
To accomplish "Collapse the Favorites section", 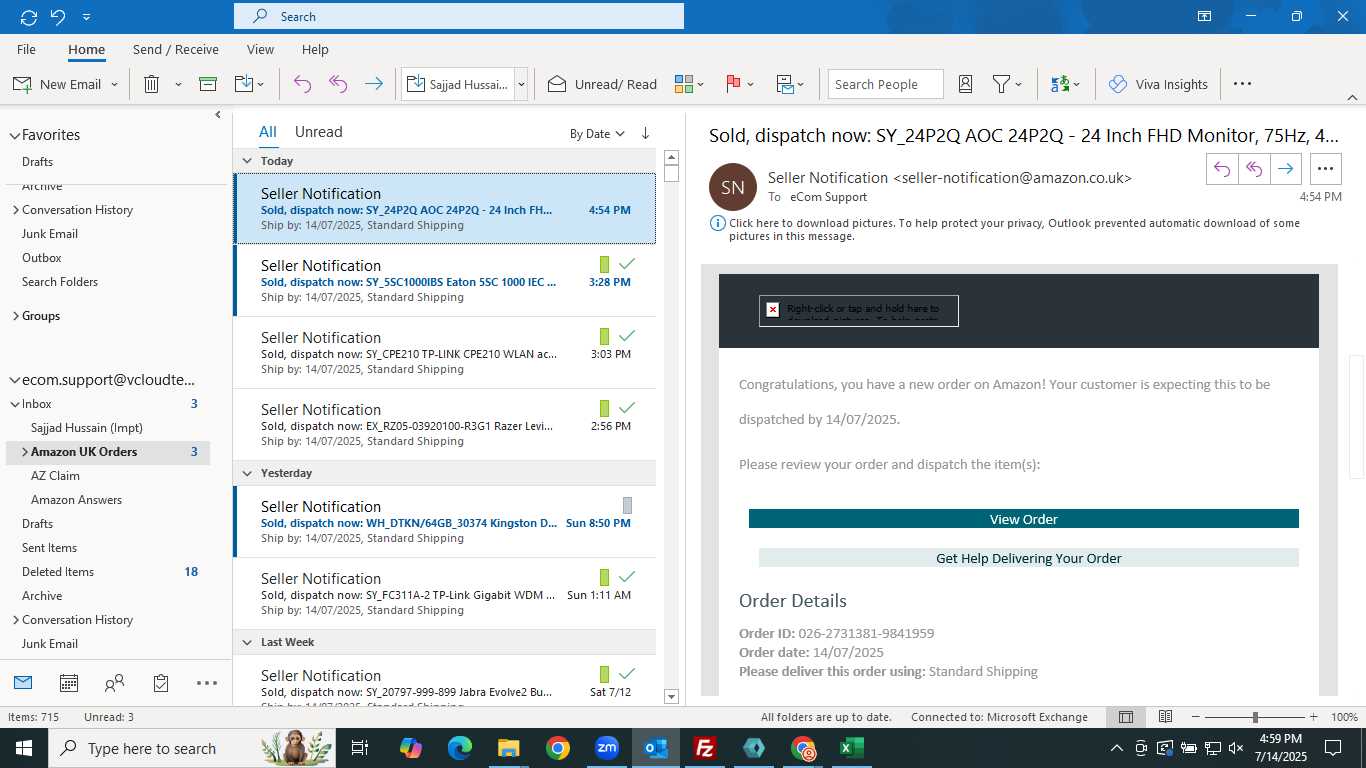I will 14,135.
